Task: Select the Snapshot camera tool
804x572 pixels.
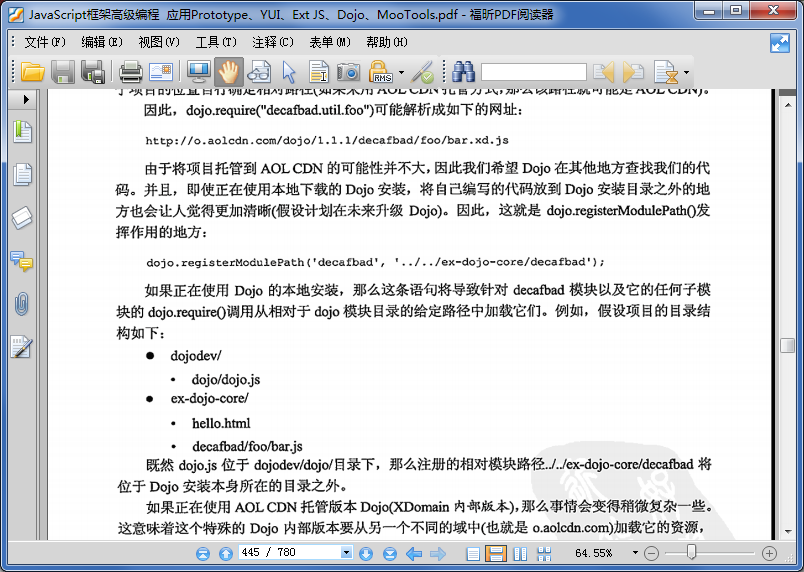Action: [x=348, y=72]
